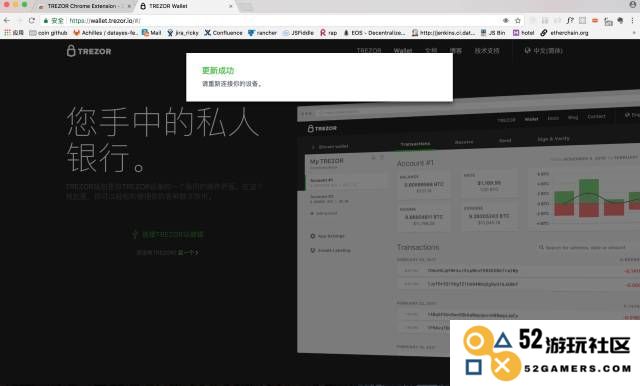Open the EOS - Decentralize bookmark

coord(374,33)
